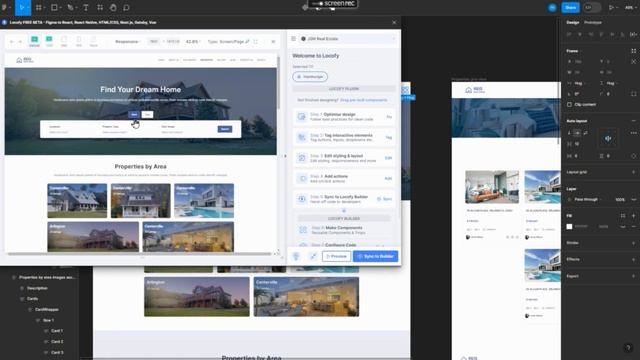
Task: Open the JGM Real Estate project dropdown
Action: [348, 39]
